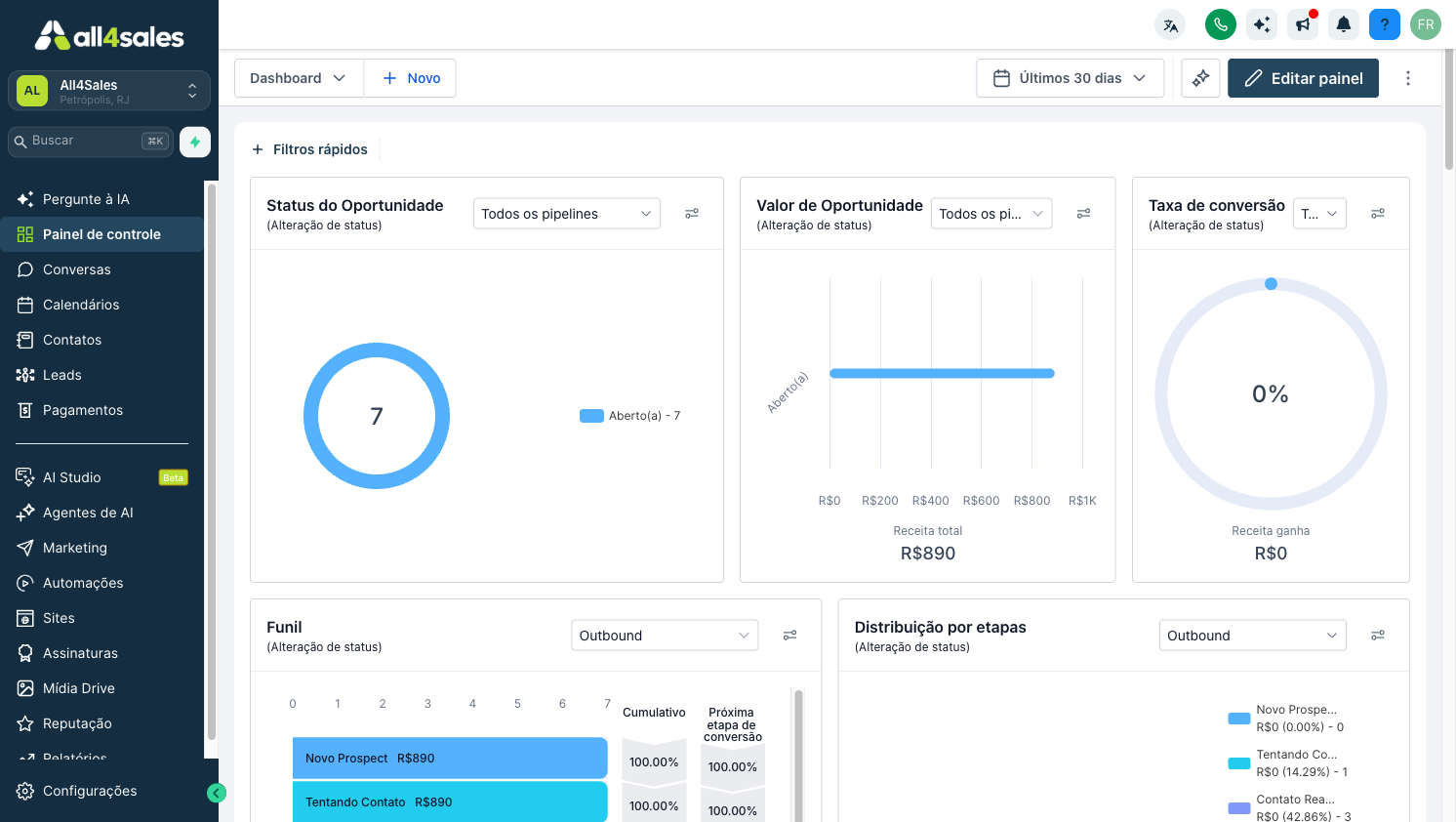Open pipelines dropdown in Valor de Oportunidade
Viewport: 1456px width, 822px height.
click(x=991, y=214)
